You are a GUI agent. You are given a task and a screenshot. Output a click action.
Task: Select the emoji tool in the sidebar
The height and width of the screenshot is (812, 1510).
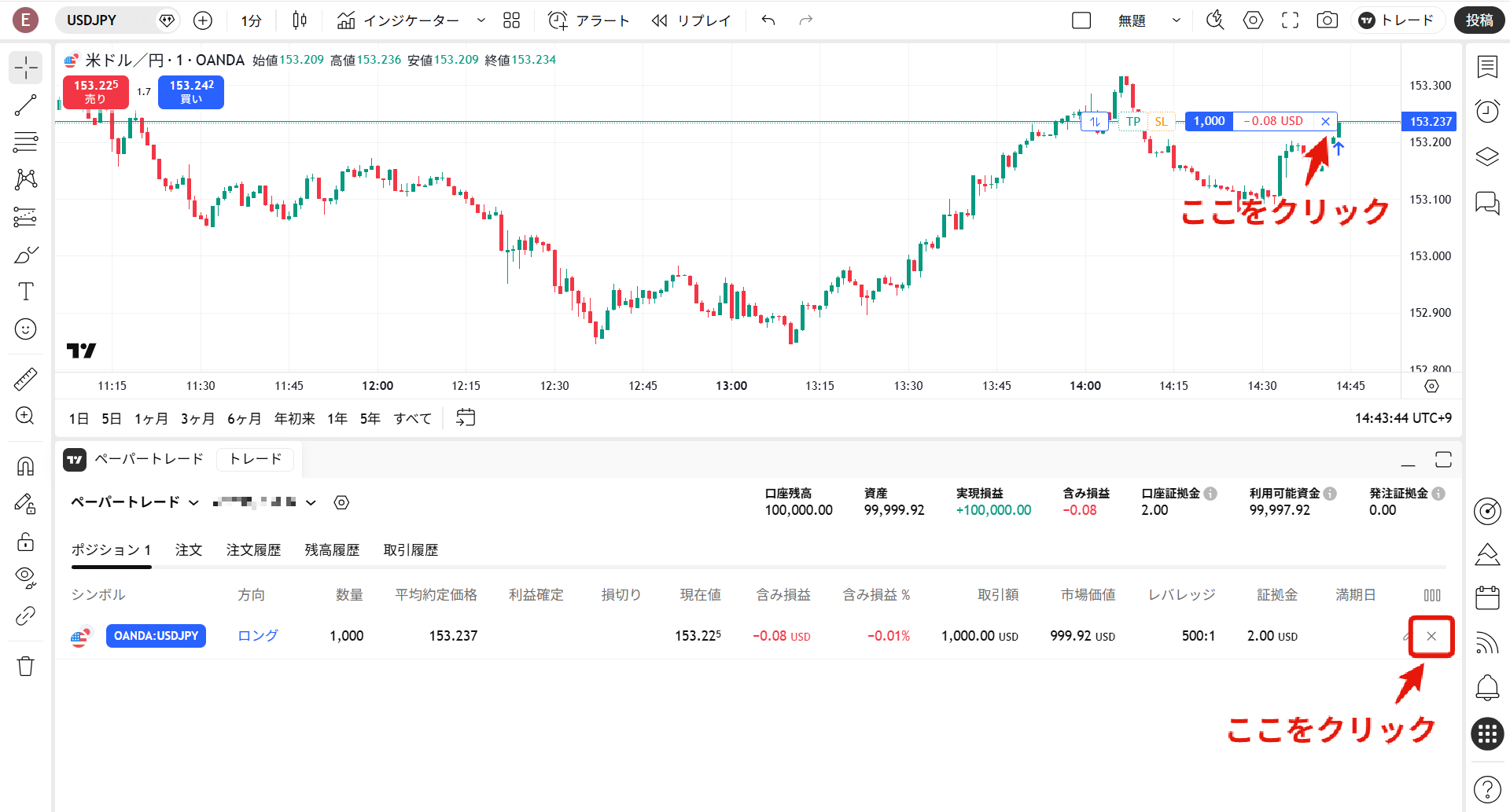pos(26,329)
